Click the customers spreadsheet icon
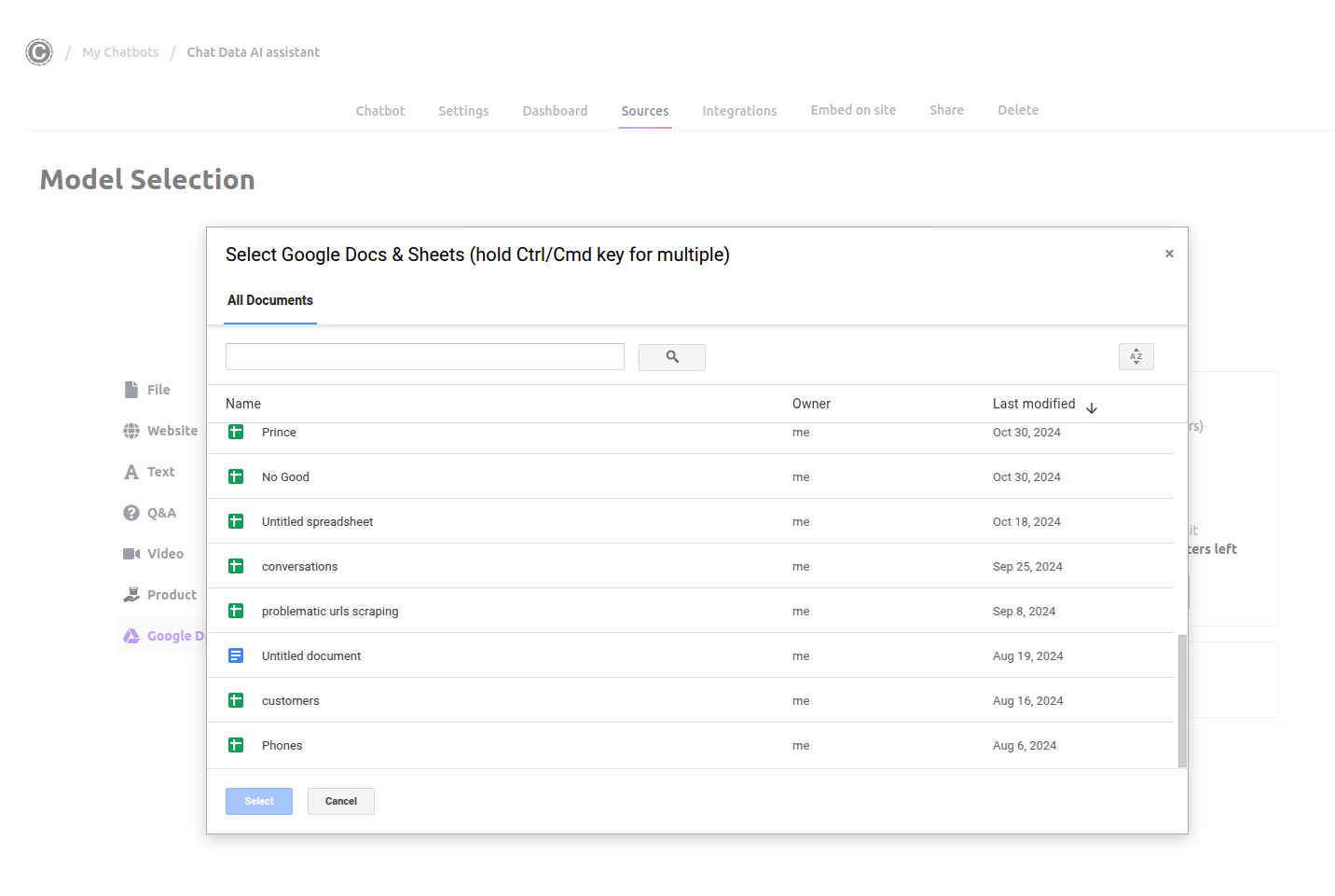Screen dimensions: 1335x896 [x=236, y=700]
